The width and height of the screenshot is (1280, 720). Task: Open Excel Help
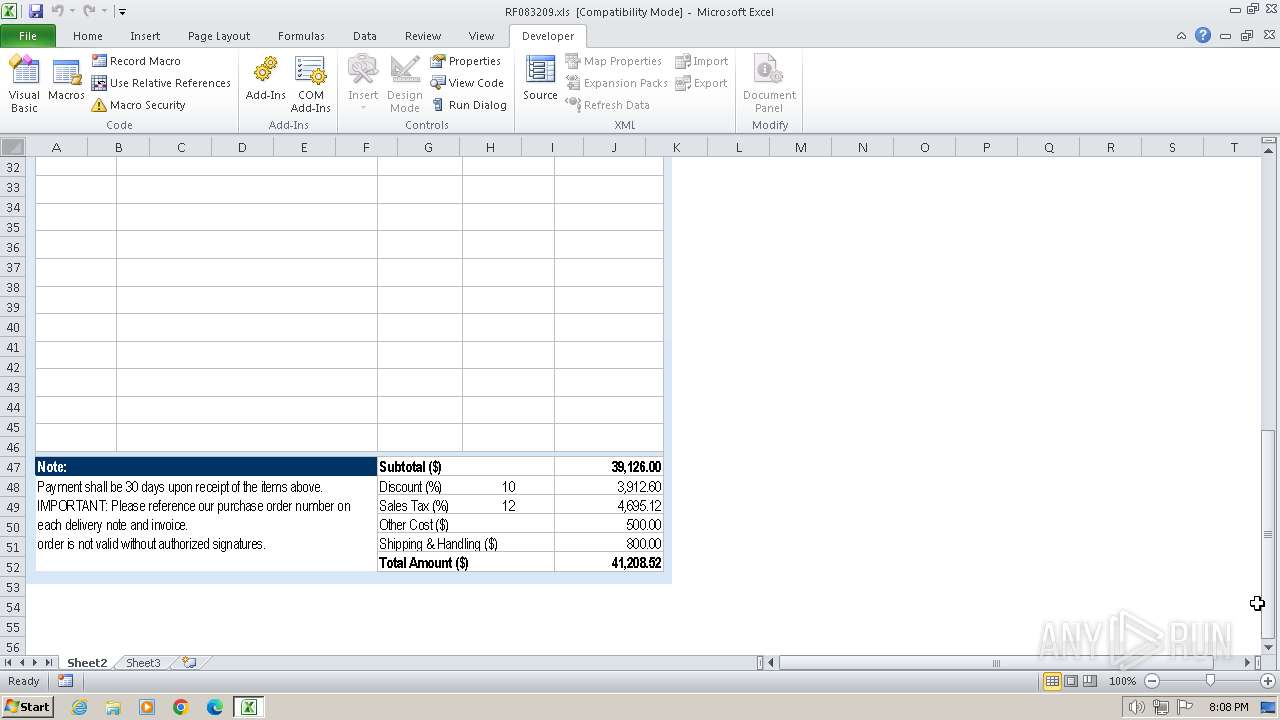(x=1203, y=35)
